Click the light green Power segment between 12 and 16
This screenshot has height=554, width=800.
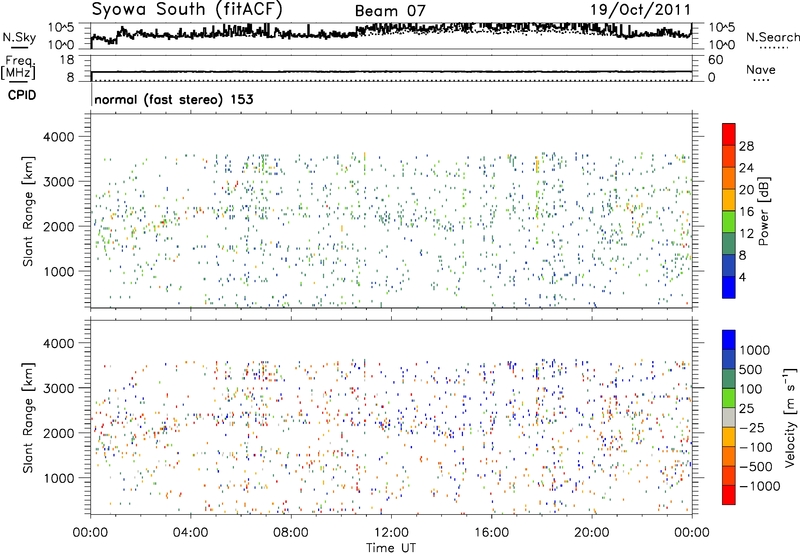729,221
